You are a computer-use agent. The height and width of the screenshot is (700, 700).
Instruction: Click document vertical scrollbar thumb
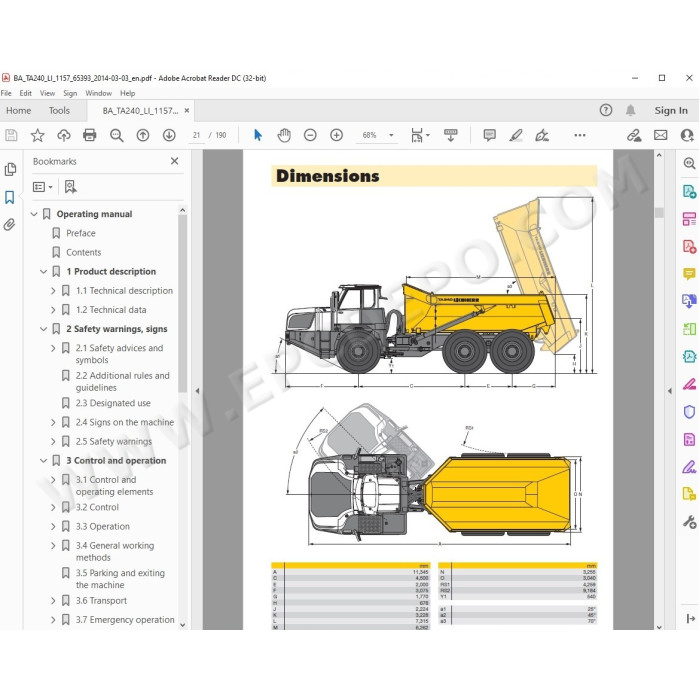(659, 212)
